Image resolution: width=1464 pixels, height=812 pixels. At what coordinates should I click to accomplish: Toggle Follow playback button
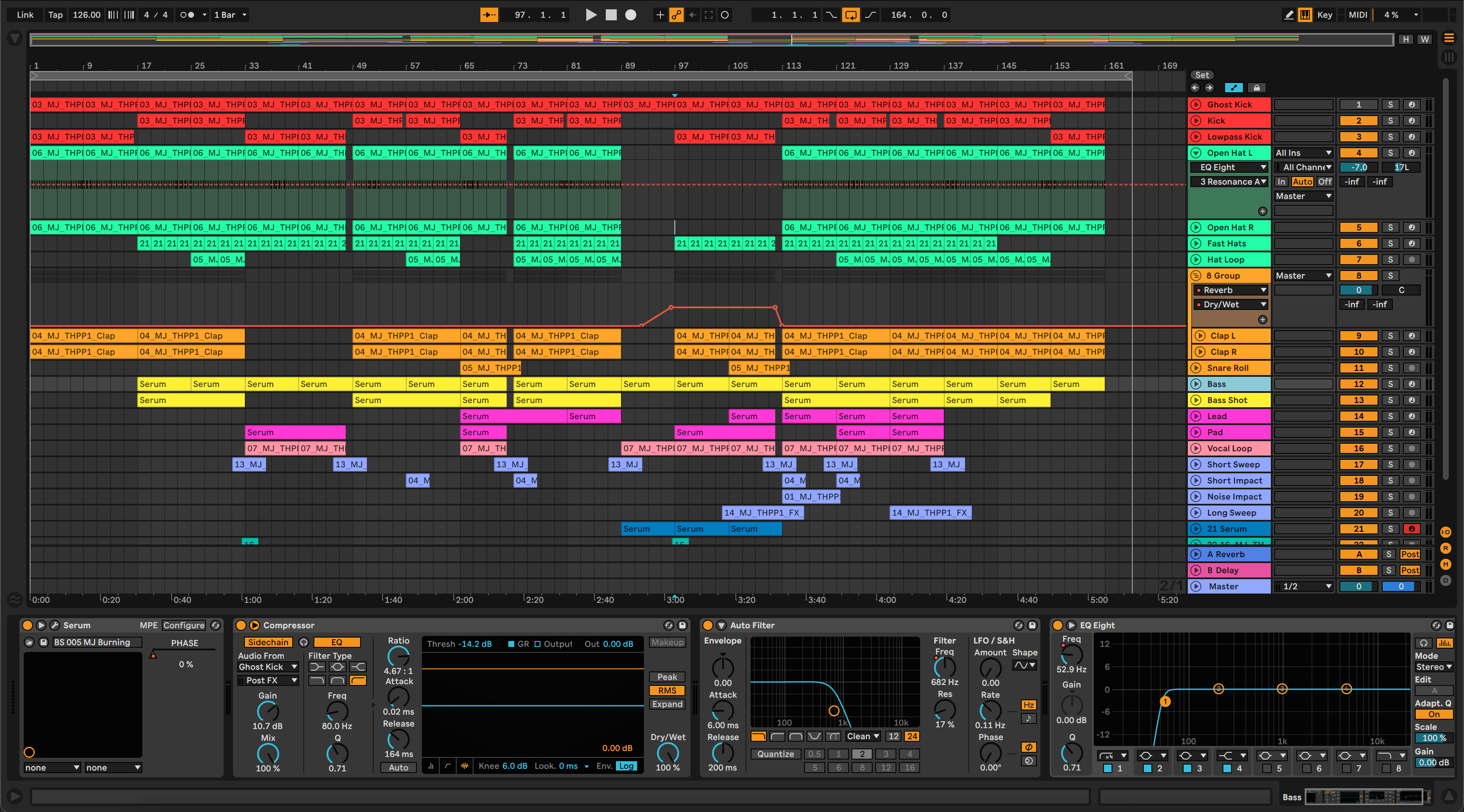(489, 15)
